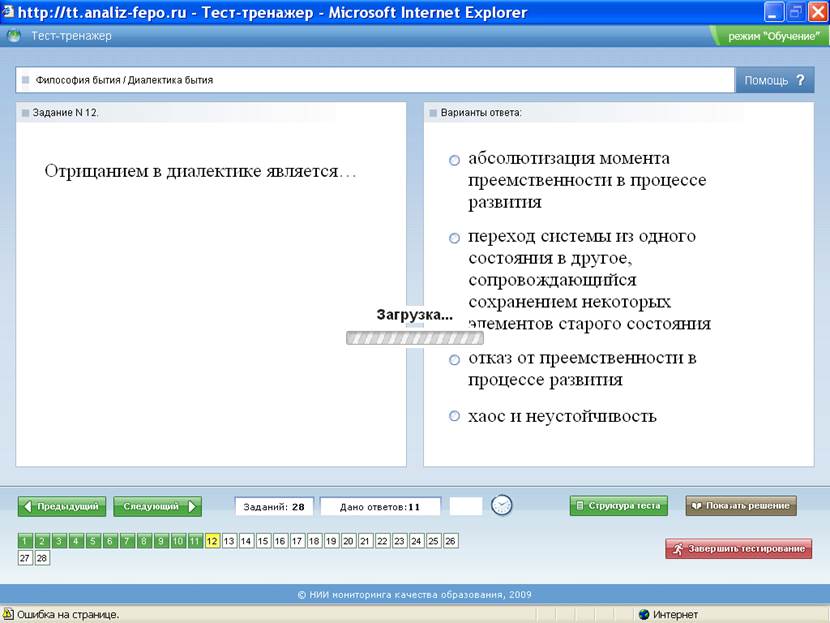Click the Тест-тренажер logo icon
830x623 pixels.
pos(14,36)
